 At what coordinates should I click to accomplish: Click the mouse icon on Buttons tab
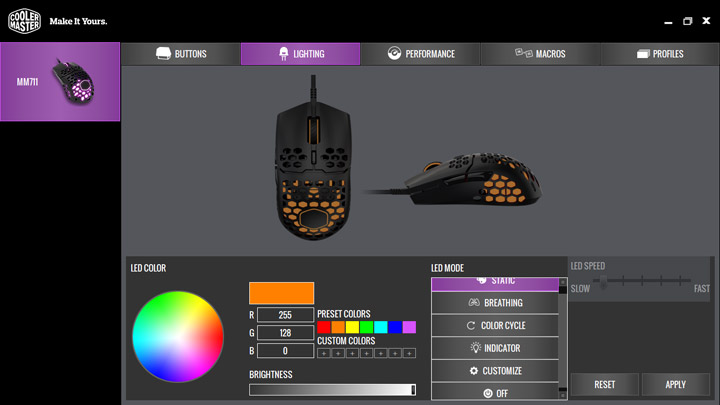[x=163, y=53]
